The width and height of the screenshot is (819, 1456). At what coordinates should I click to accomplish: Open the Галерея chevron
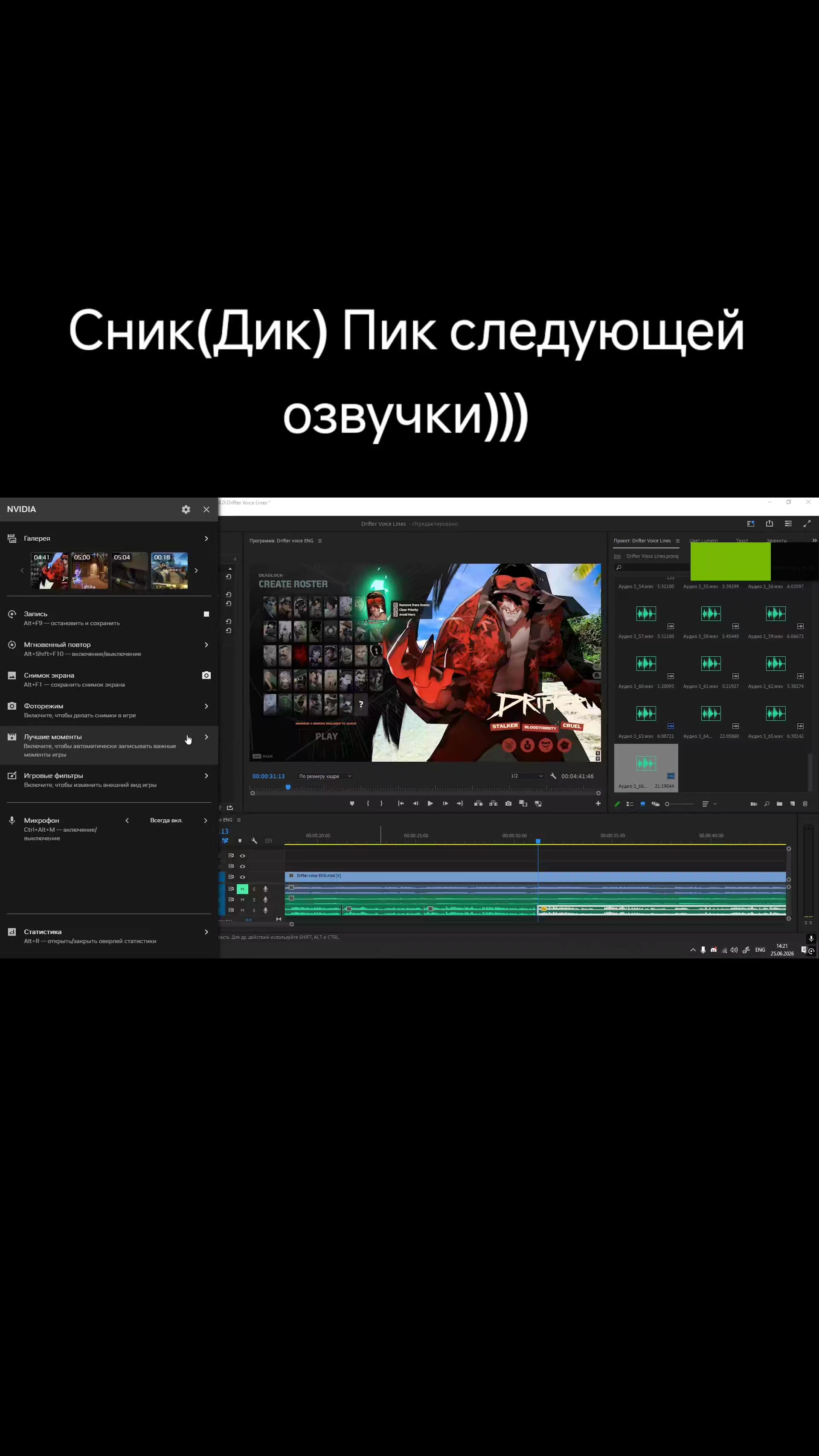tap(206, 539)
